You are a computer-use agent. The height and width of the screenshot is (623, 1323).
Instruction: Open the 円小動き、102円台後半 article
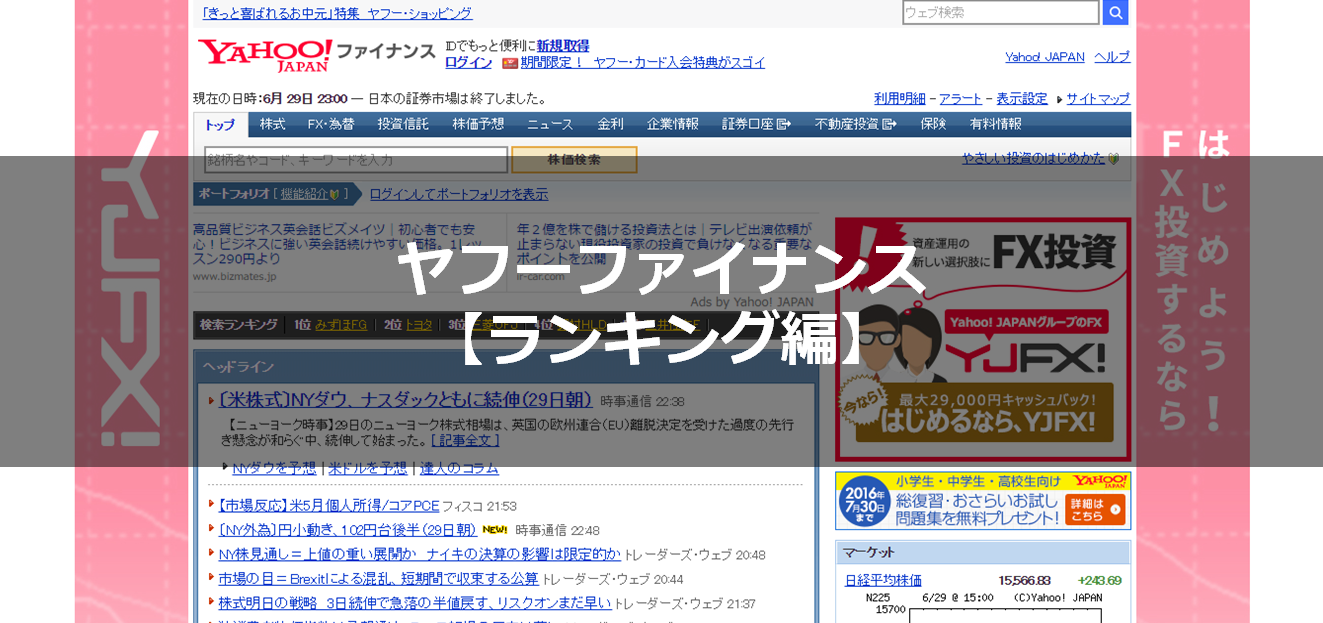pos(347,530)
